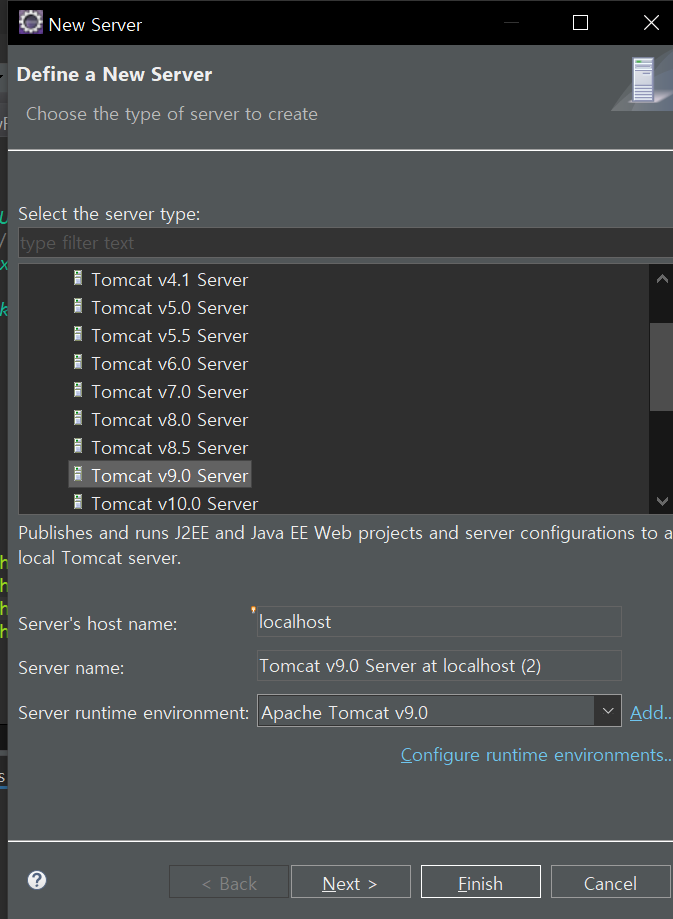Screen dimensions: 673x919
Task: Open the dialog help question mark
Action: tap(37, 880)
